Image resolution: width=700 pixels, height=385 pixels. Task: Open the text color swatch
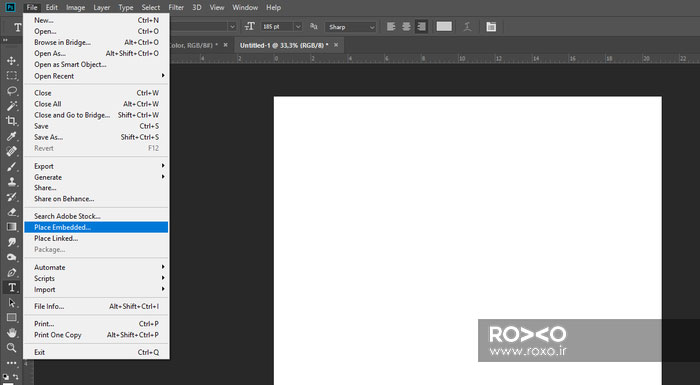coord(444,27)
